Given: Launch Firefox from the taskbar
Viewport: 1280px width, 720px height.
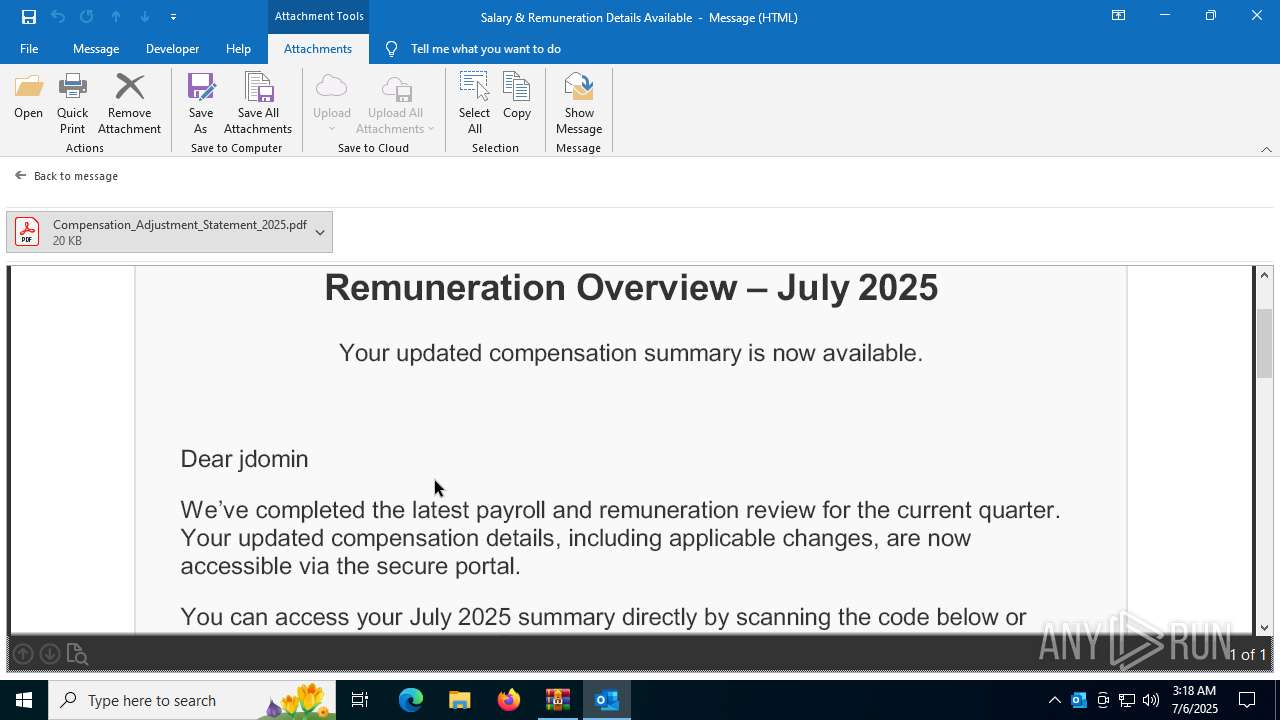Looking at the screenshot, I should (509, 700).
